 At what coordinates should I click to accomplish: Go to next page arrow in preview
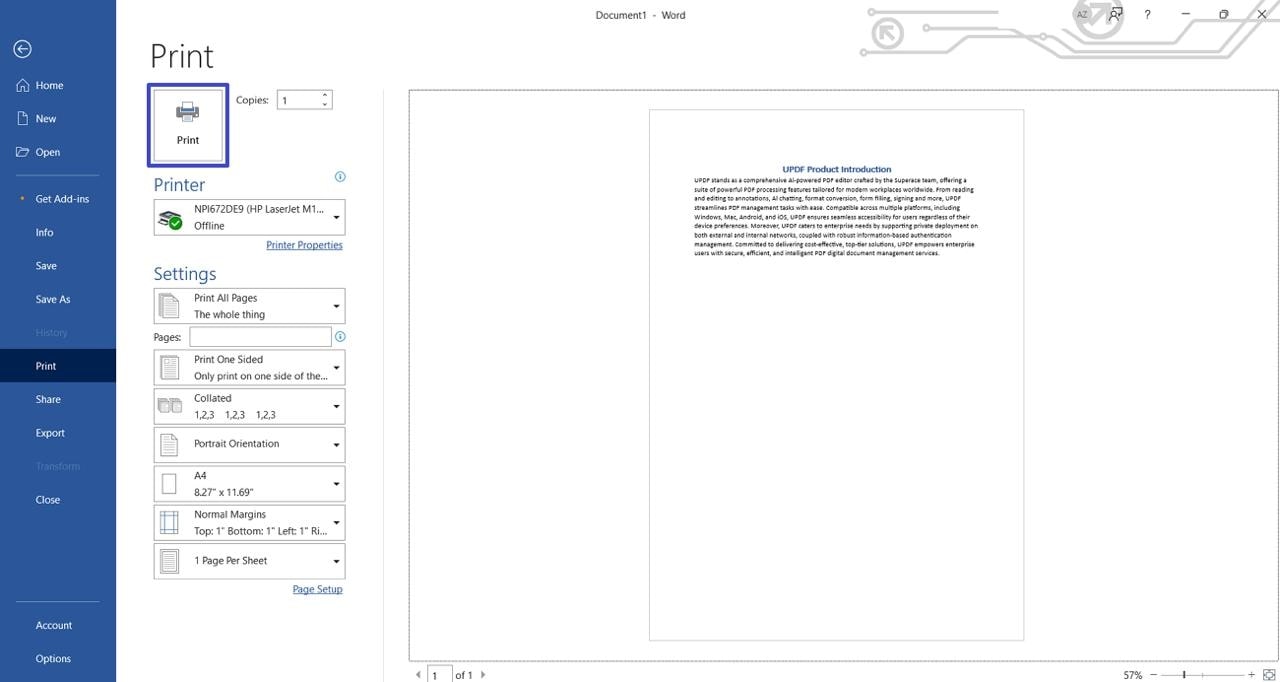pyautogui.click(x=483, y=675)
